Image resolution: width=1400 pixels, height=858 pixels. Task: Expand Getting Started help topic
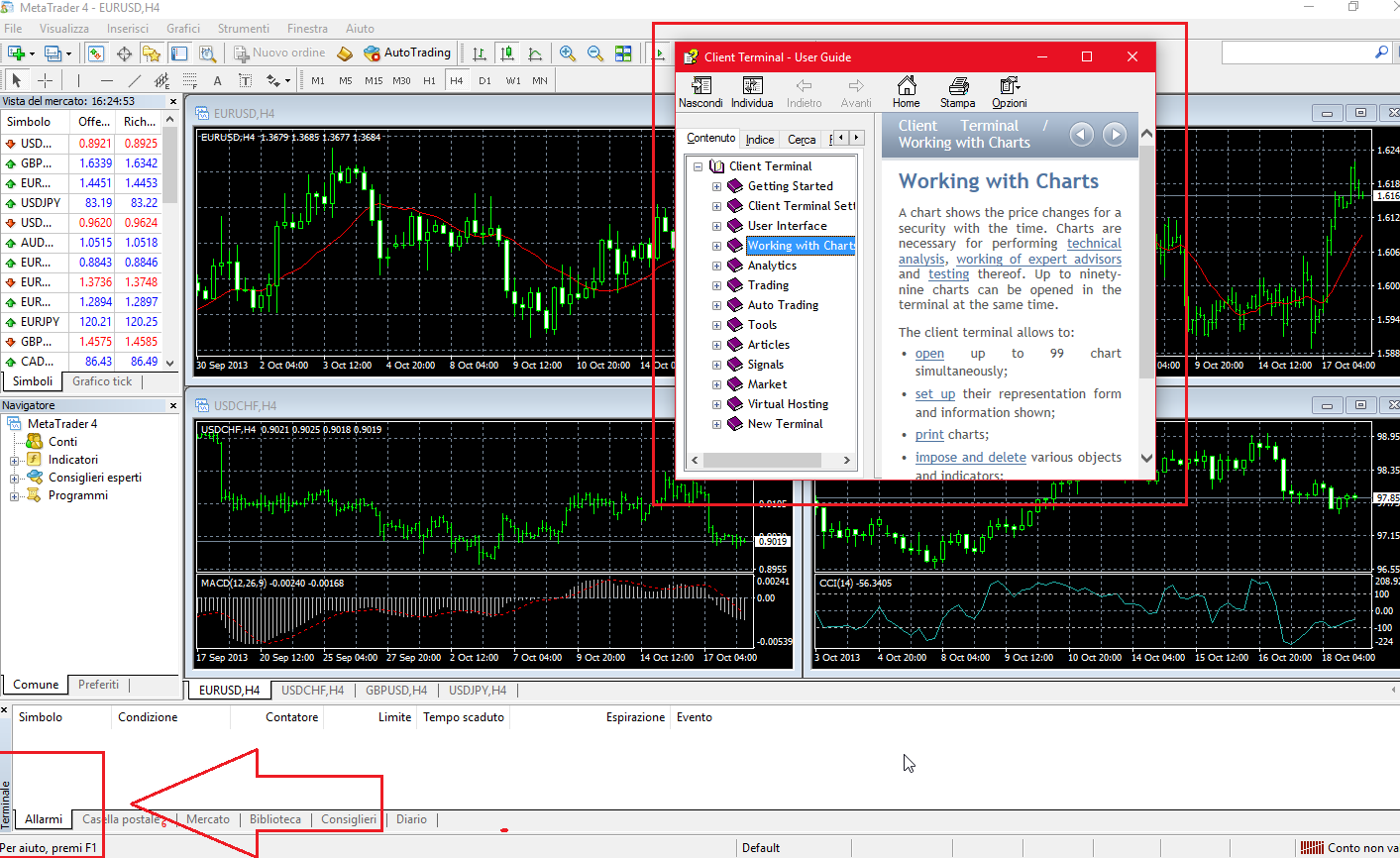pos(716,186)
